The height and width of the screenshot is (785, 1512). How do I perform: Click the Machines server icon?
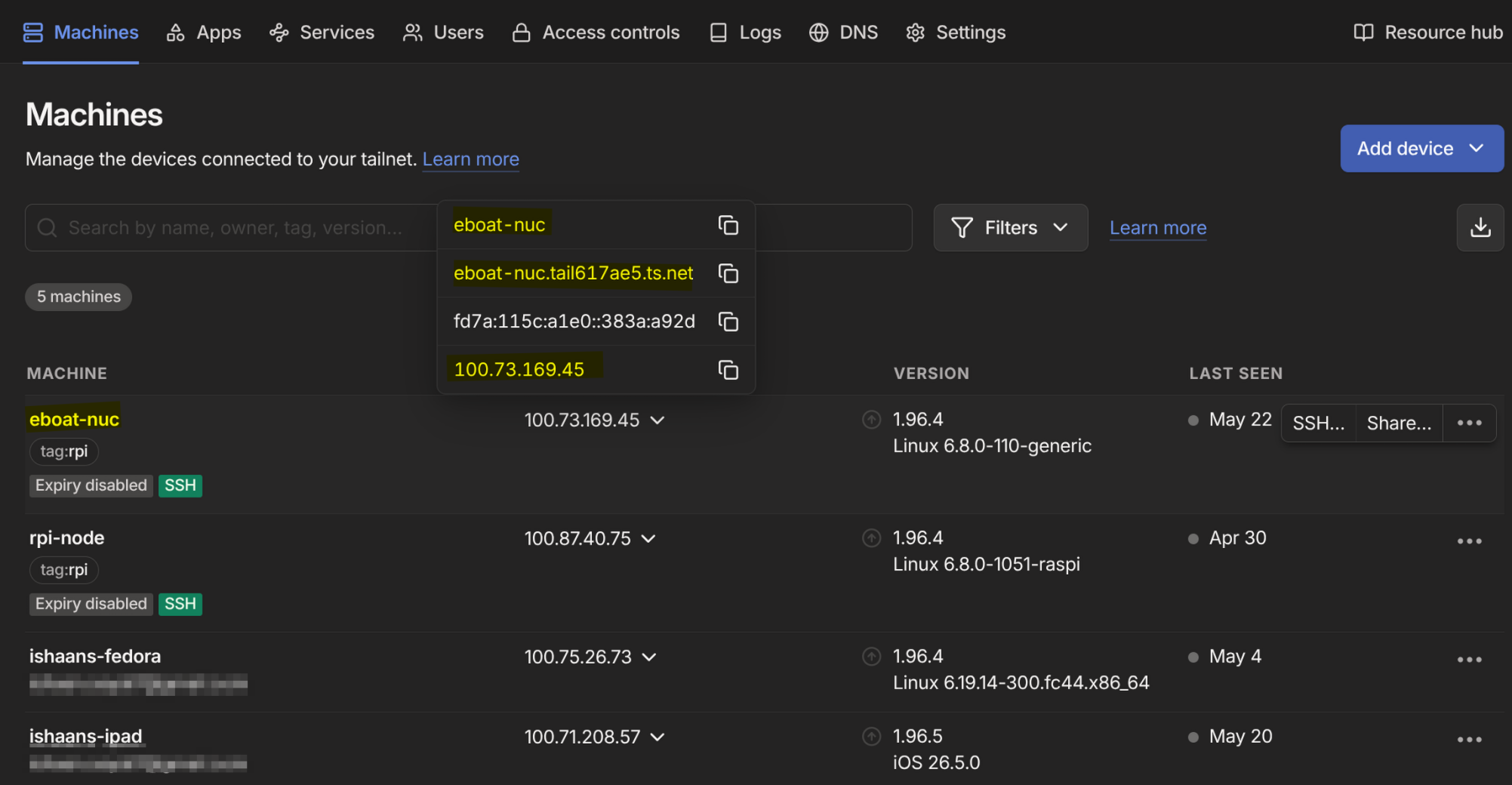tap(33, 32)
